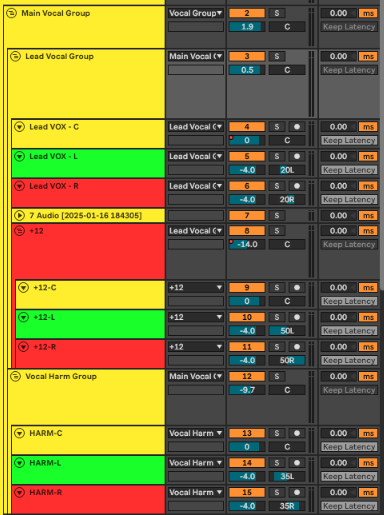Arm recording on HARM-R track
The width and height of the screenshot is (384, 515).
point(297,492)
